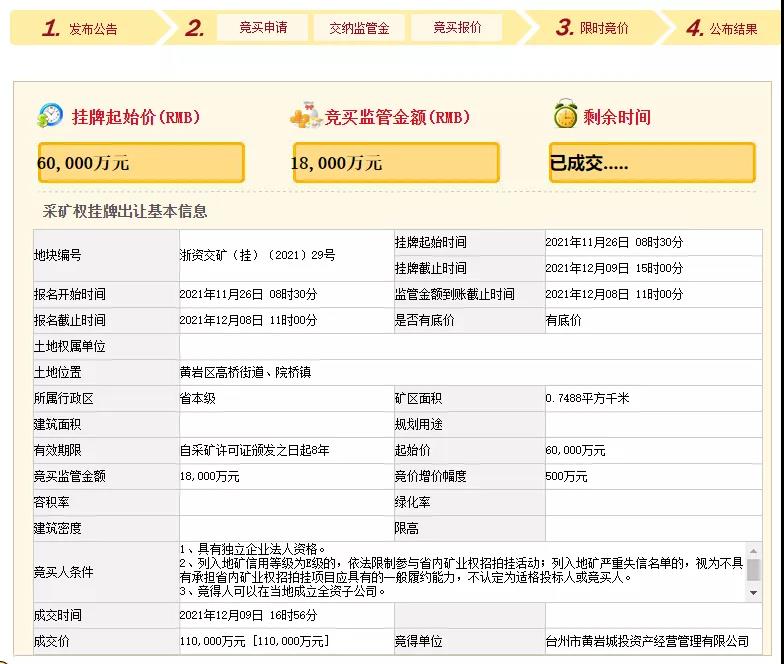Click inside the 竞买人条件 text area
This screenshot has height=664, width=784.
[460, 572]
